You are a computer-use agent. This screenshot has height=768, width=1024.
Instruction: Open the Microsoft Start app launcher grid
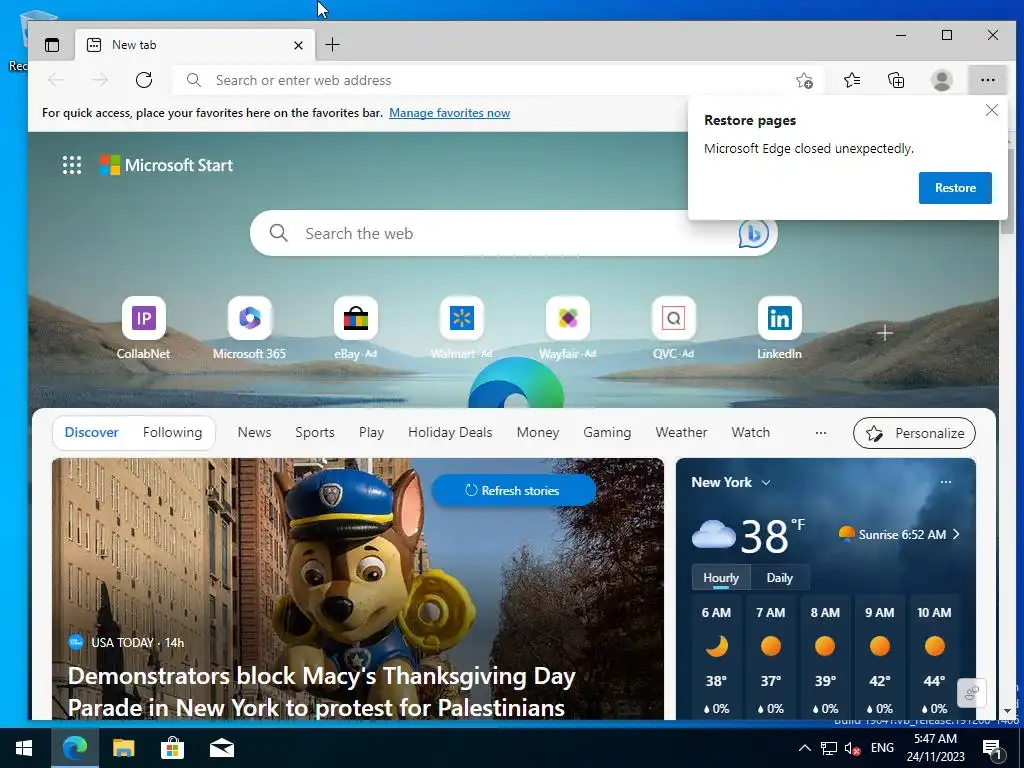point(72,165)
